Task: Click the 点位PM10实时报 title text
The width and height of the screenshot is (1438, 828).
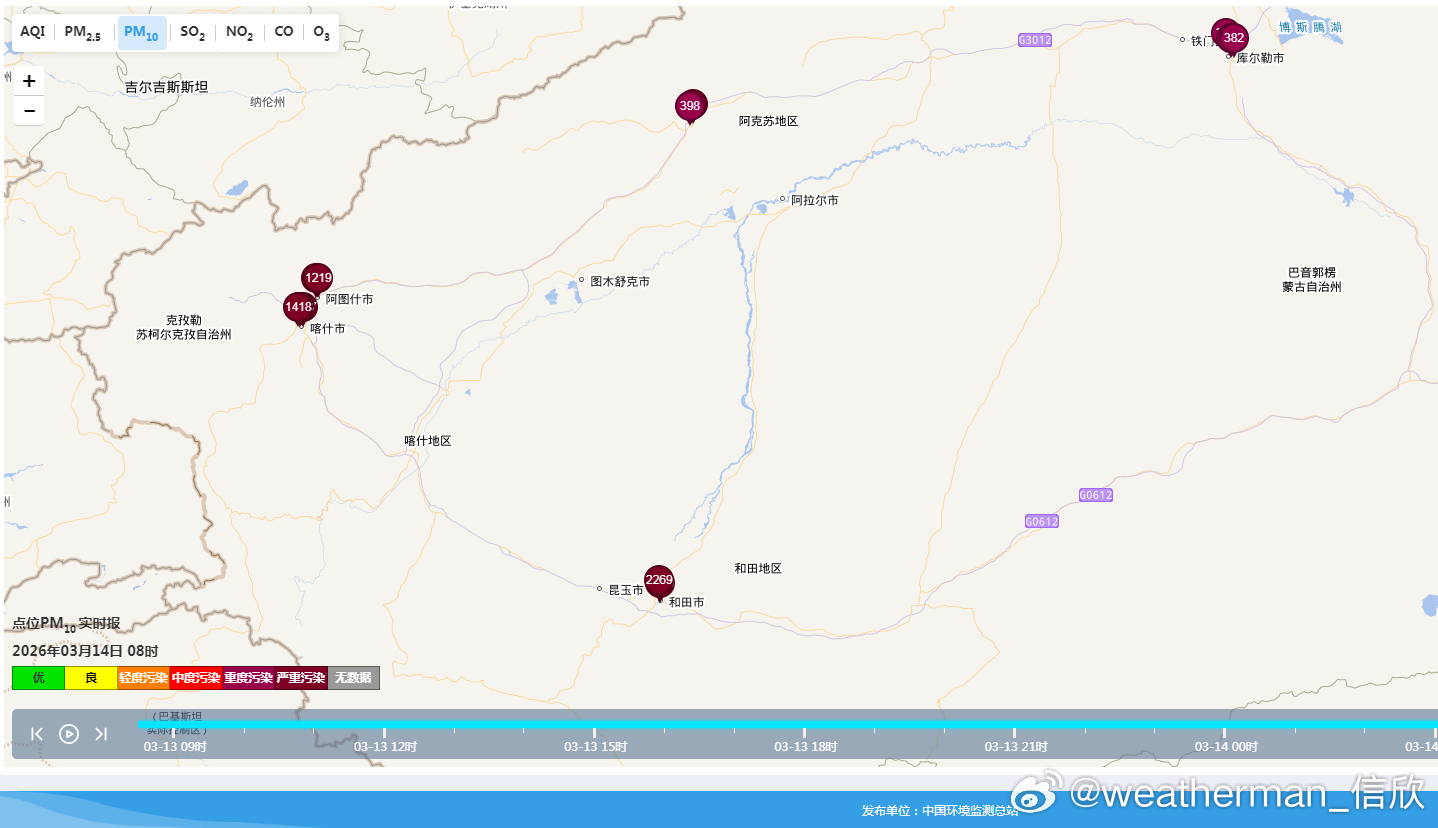Action: [66, 624]
